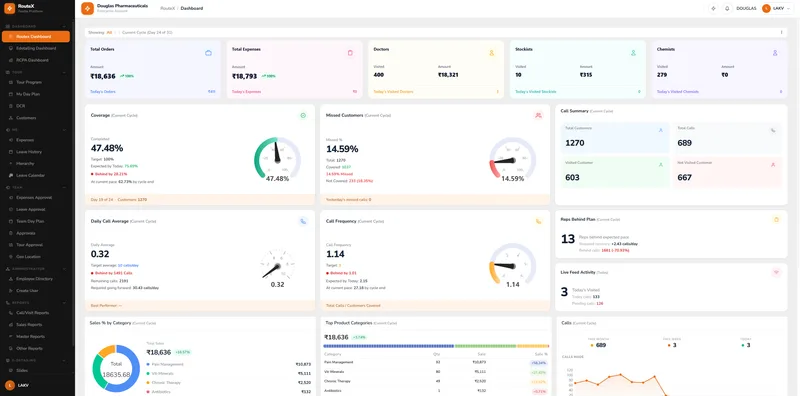Click the Live Feed Activity wifi icon
The width and height of the screenshot is (800, 396).
[776, 272]
